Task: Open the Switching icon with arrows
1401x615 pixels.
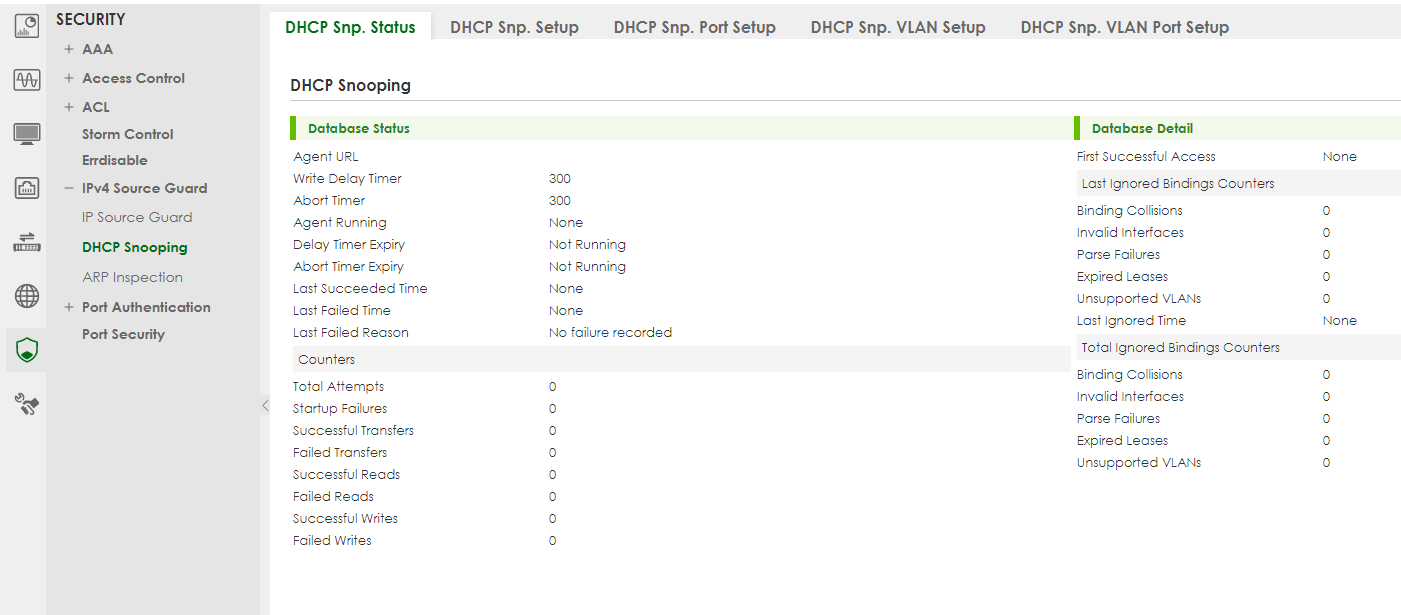Action: (x=27, y=242)
